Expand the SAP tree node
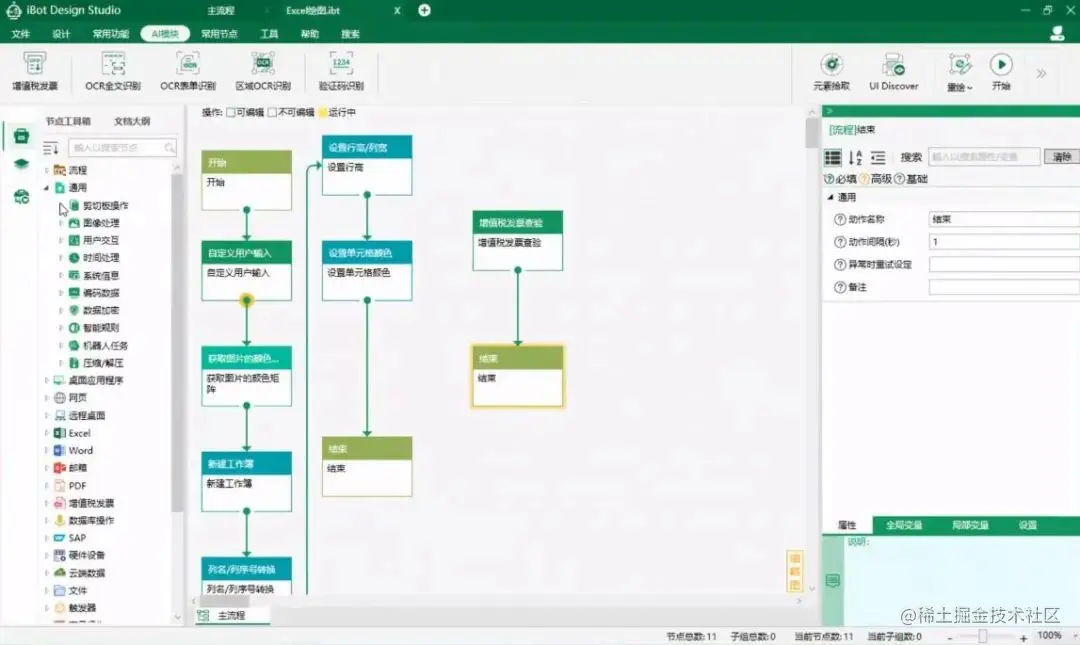The height and width of the screenshot is (645, 1080). click(46, 538)
